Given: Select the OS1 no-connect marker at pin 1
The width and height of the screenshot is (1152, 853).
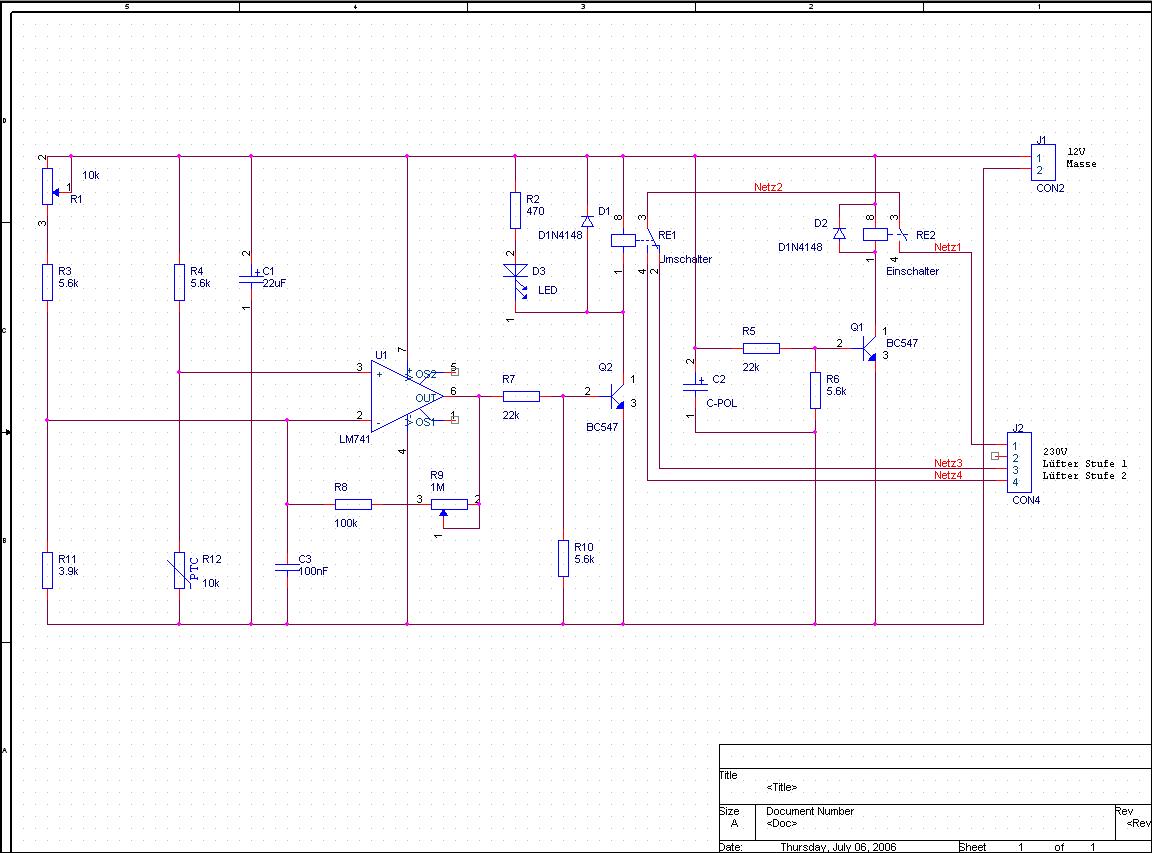Looking at the screenshot, I should point(455,420).
